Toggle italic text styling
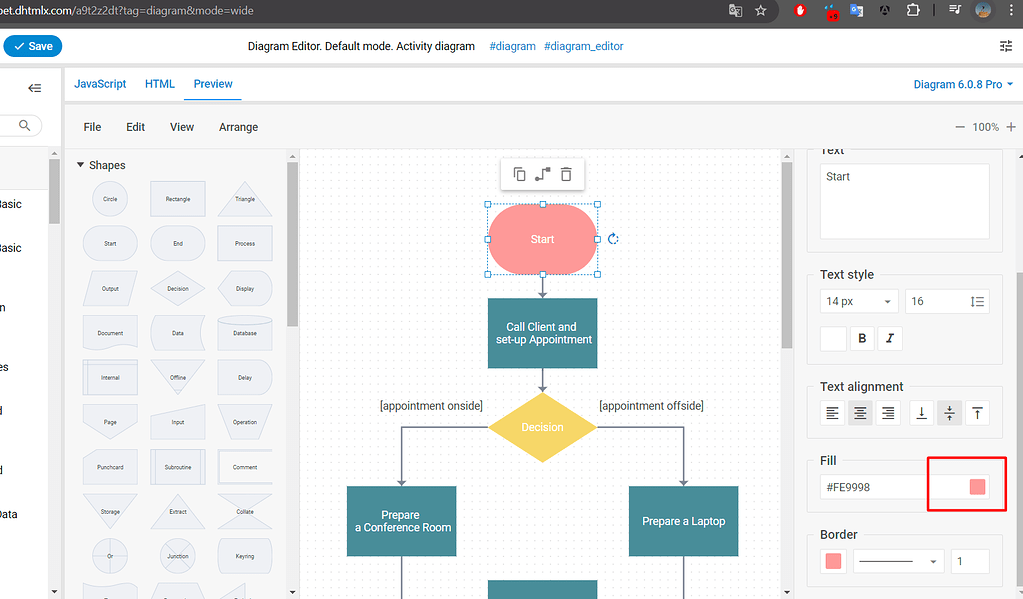The image size is (1023, 599). pyautogui.click(x=889, y=337)
